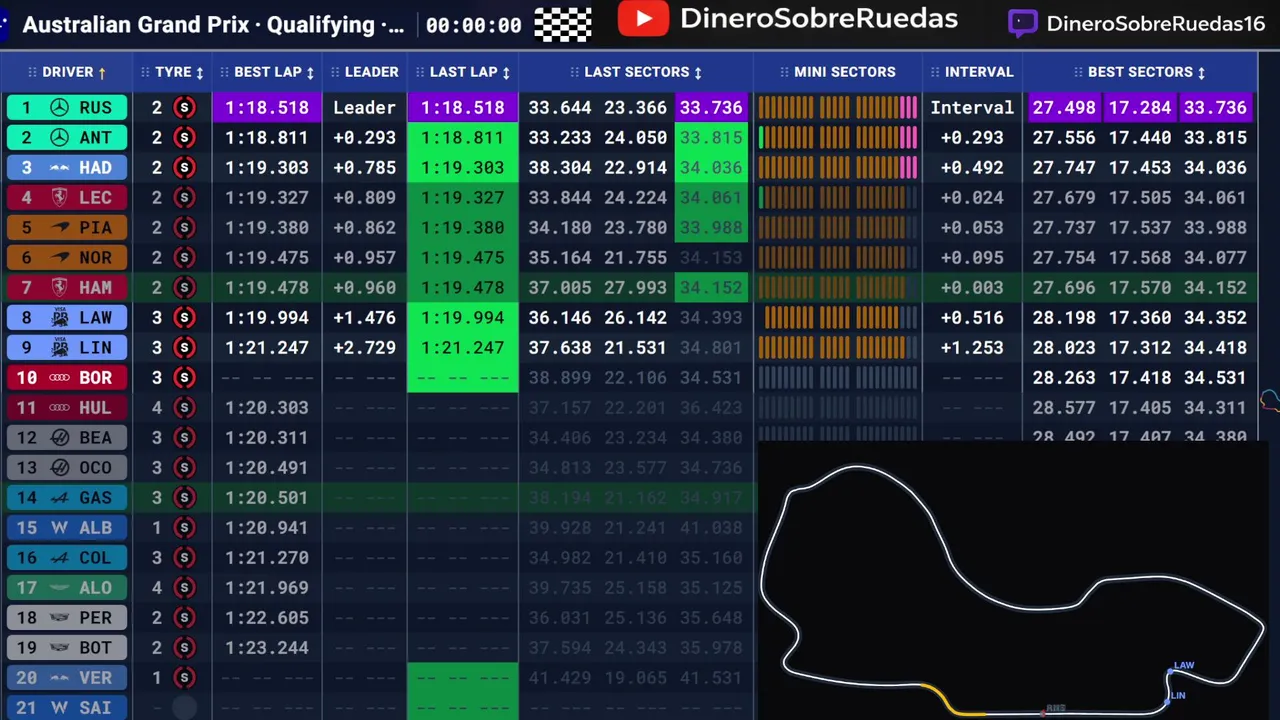Click the soft tyre icon in ALB row
The width and height of the screenshot is (1280, 720).
tap(184, 527)
